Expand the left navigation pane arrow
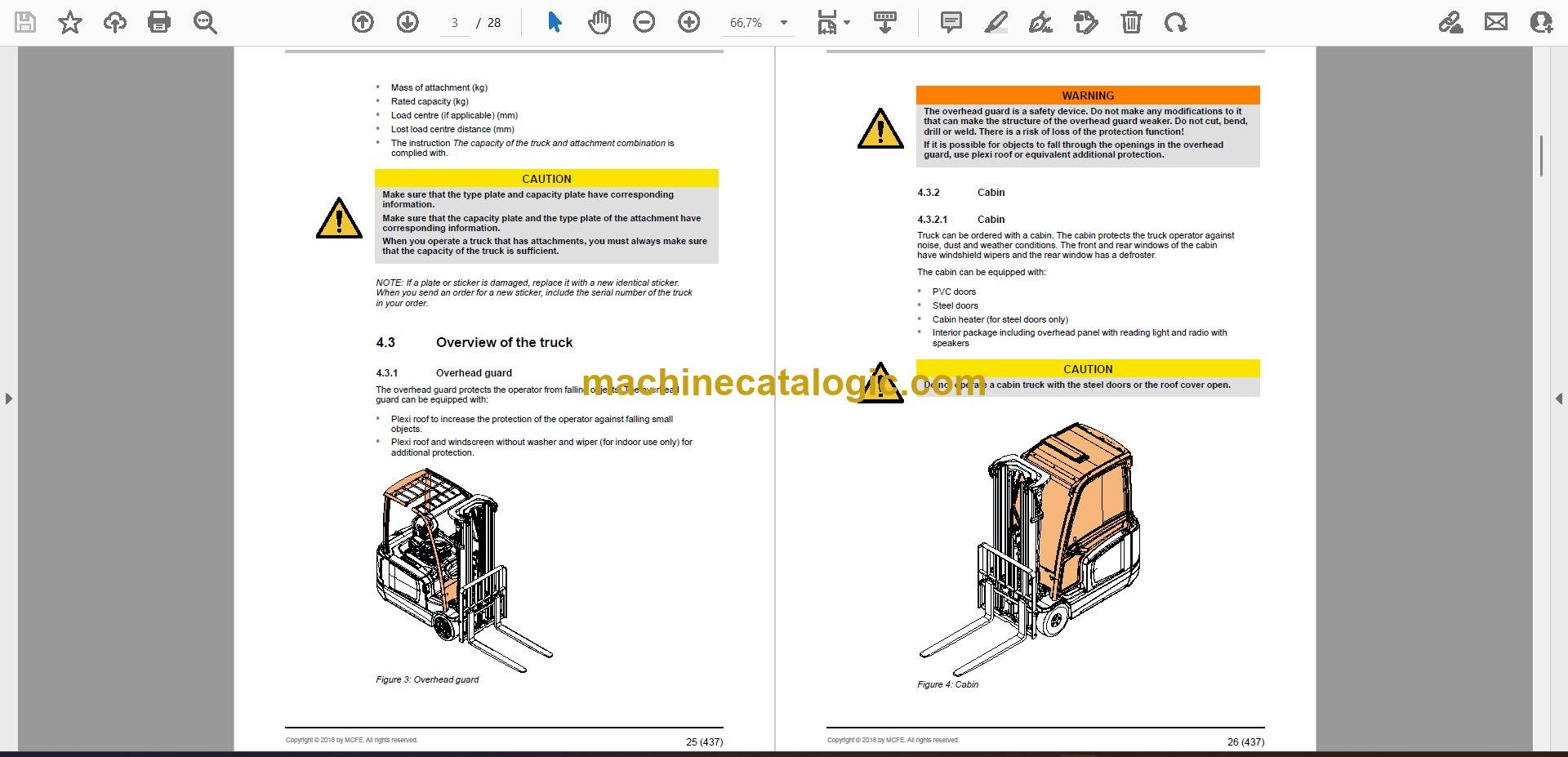The image size is (1568, 757). [x=8, y=399]
